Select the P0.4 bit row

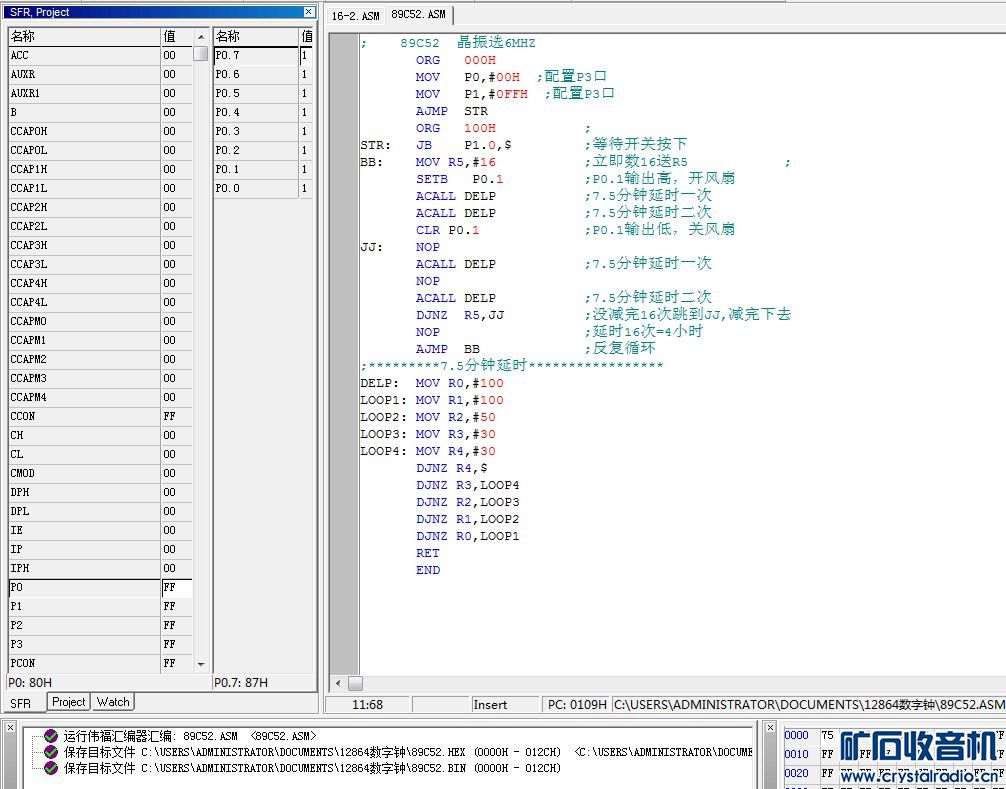click(263, 112)
